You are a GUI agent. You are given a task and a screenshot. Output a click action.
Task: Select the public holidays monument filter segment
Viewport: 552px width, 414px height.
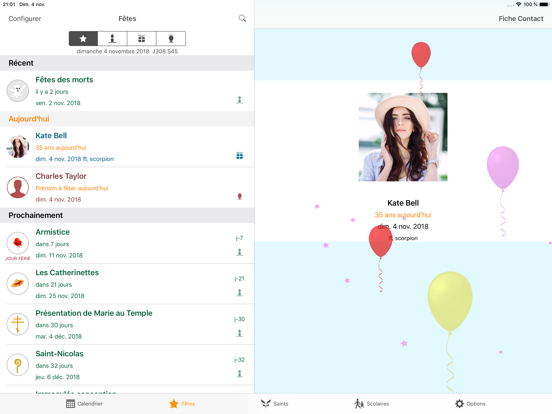tap(112, 39)
